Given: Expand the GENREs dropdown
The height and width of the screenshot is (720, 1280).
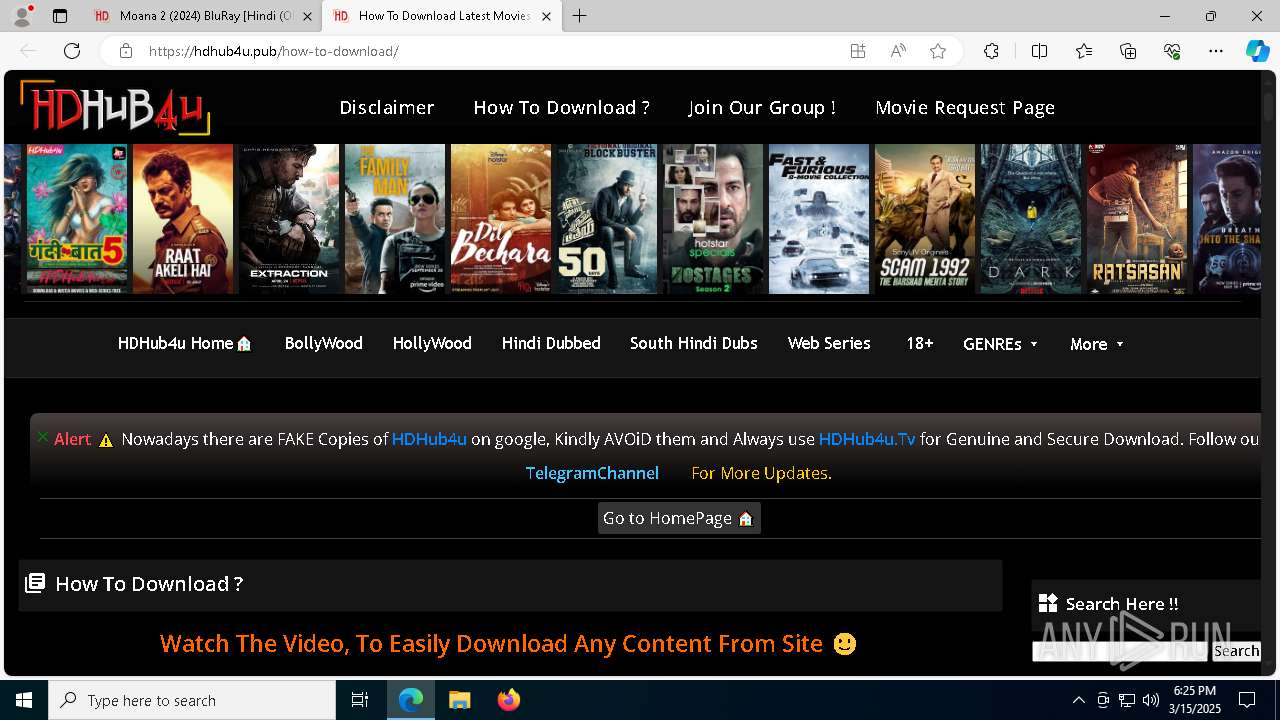Looking at the screenshot, I should pos(1000,344).
